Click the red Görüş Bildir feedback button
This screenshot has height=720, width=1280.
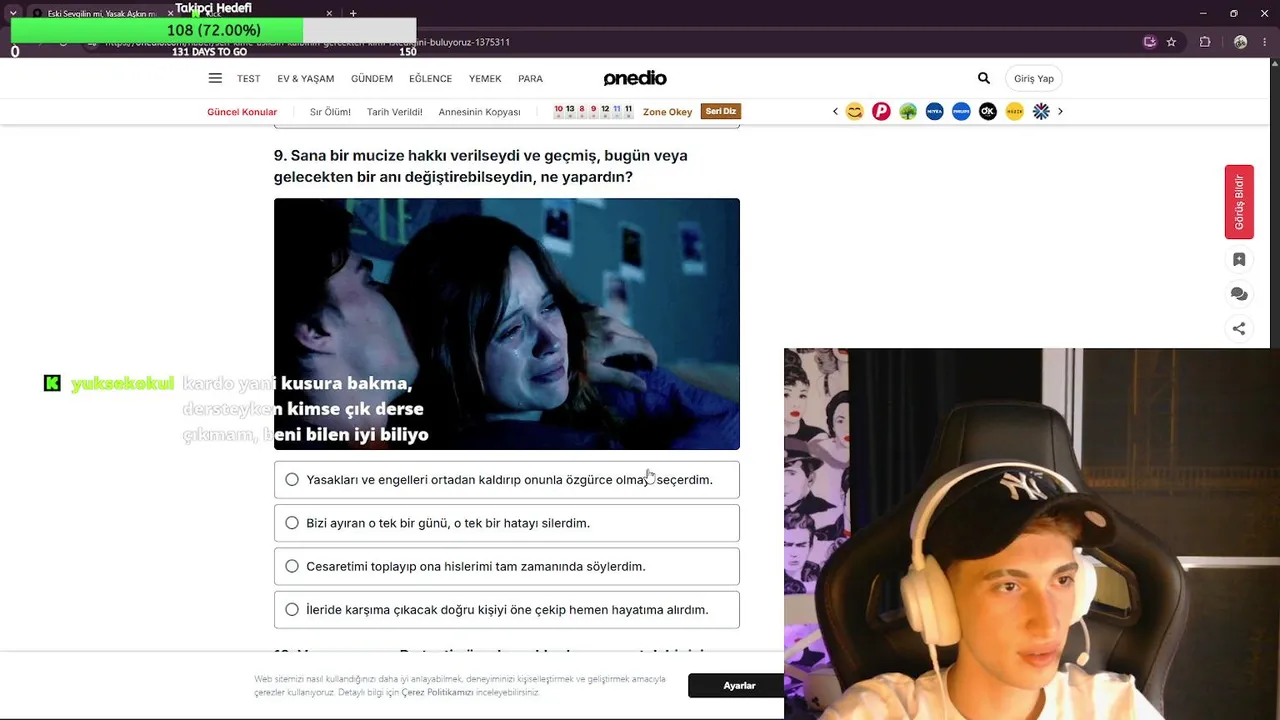(1239, 202)
